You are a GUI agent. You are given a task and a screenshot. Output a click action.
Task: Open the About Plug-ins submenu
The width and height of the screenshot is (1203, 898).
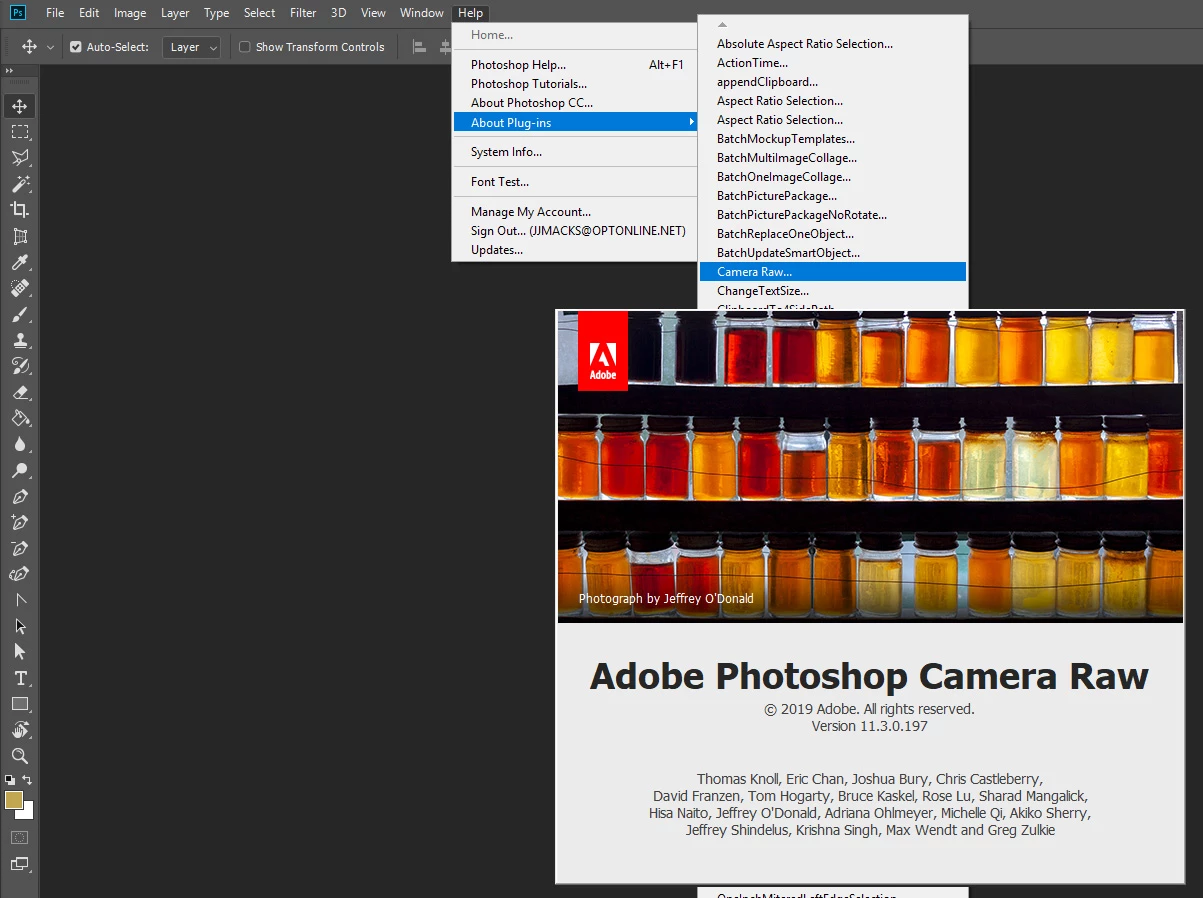click(575, 122)
